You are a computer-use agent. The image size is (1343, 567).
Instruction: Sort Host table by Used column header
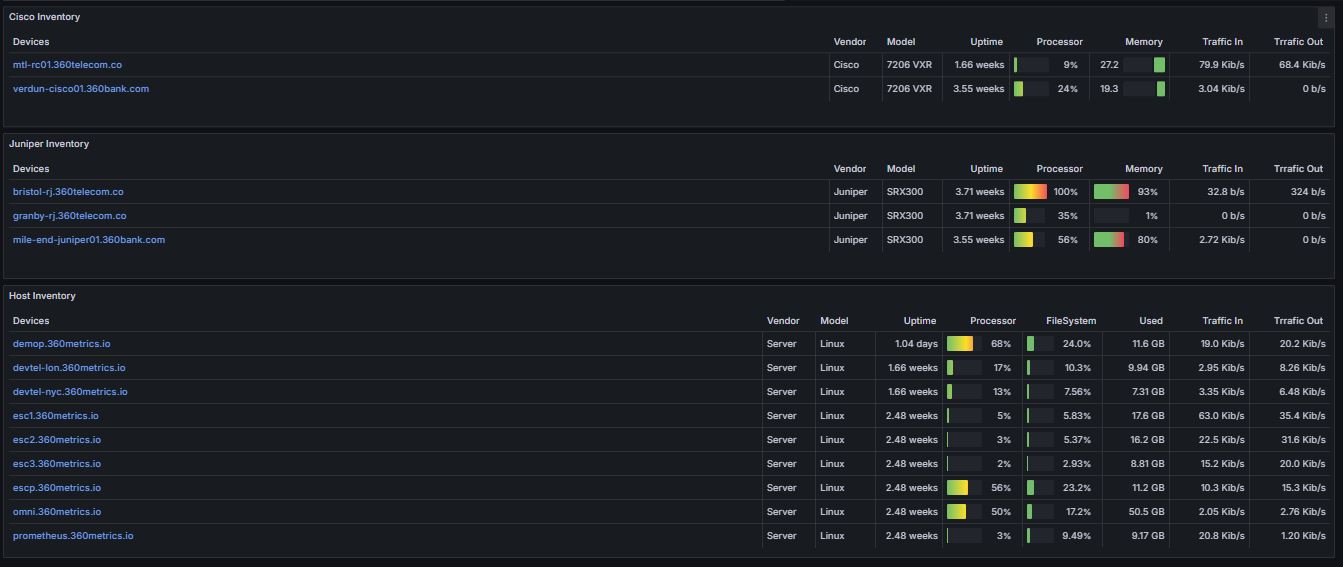1151,321
